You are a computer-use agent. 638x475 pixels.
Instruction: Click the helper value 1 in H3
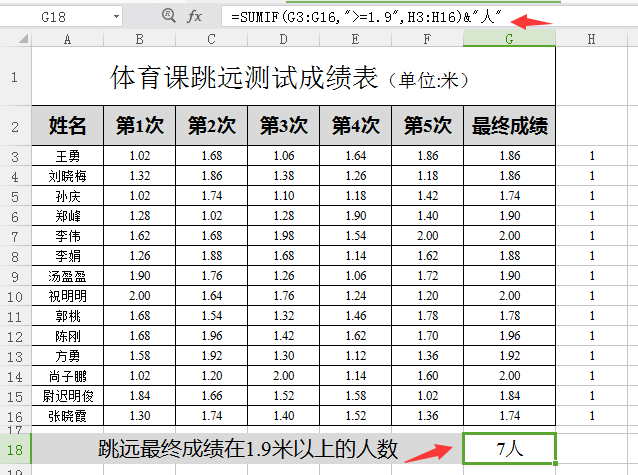(x=592, y=156)
